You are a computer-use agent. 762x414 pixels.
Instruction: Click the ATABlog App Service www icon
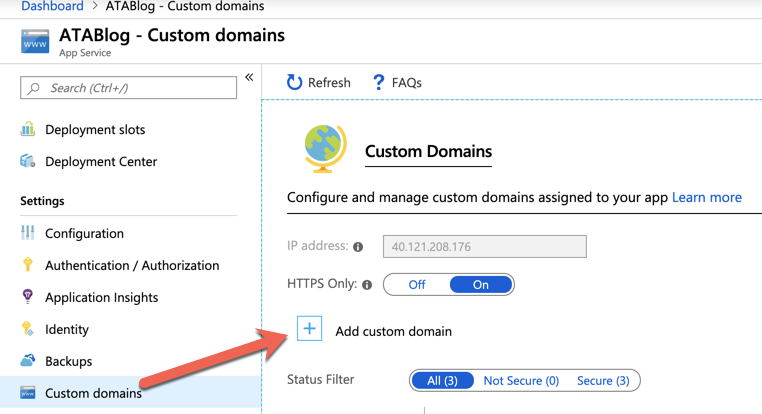pyautogui.click(x=35, y=41)
